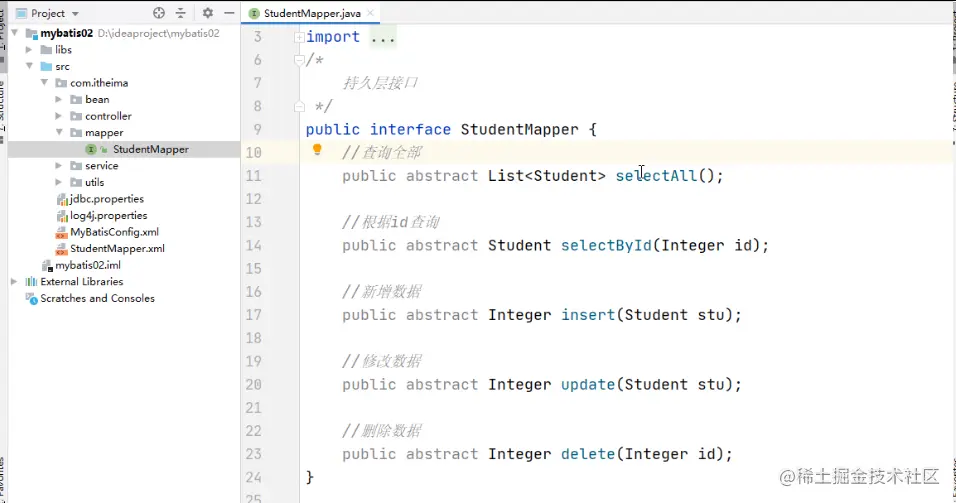The width and height of the screenshot is (956, 503).
Task: Select log4j.properties file
Action: 109,215
